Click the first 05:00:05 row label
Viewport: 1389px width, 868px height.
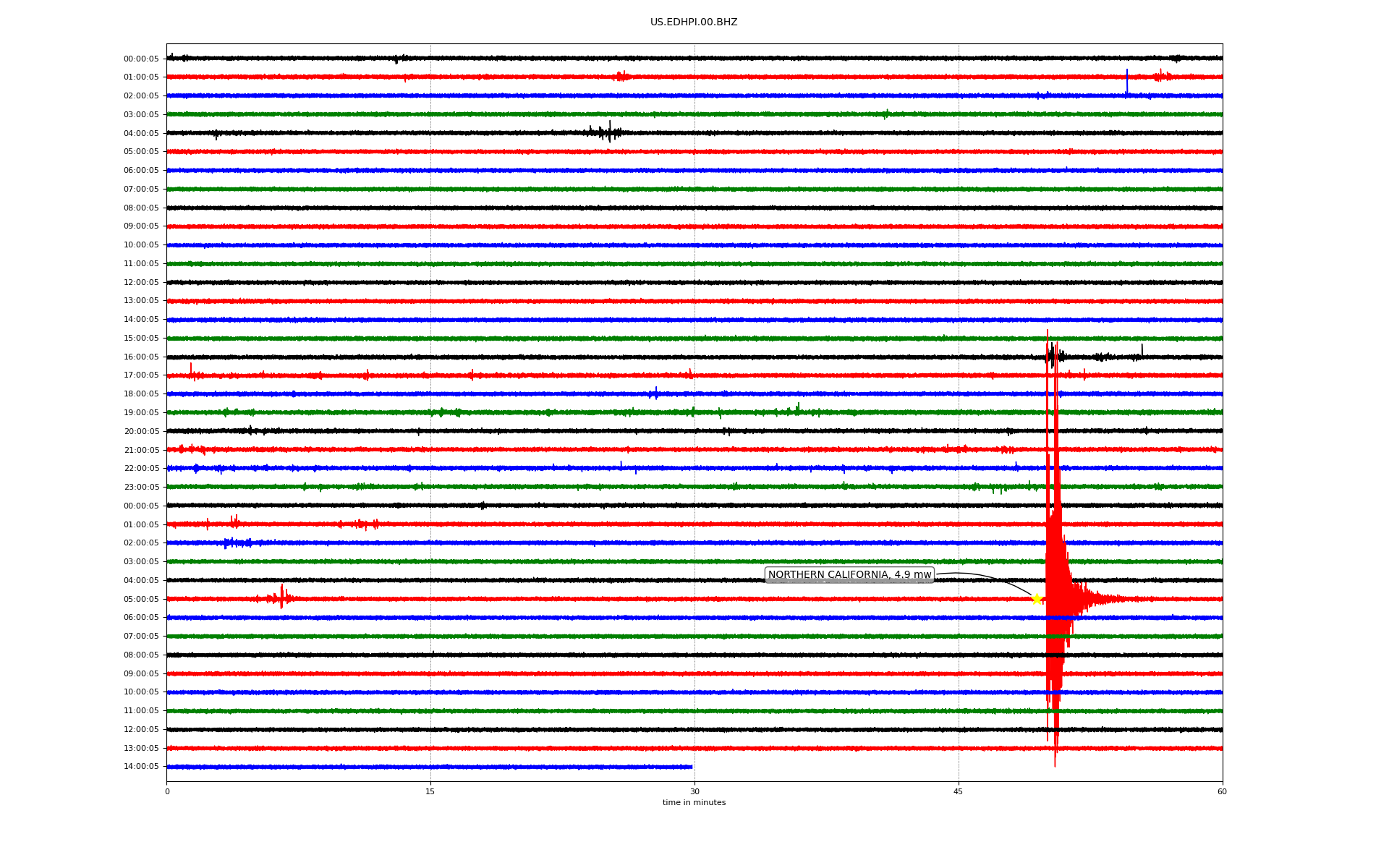coord(141,152)
